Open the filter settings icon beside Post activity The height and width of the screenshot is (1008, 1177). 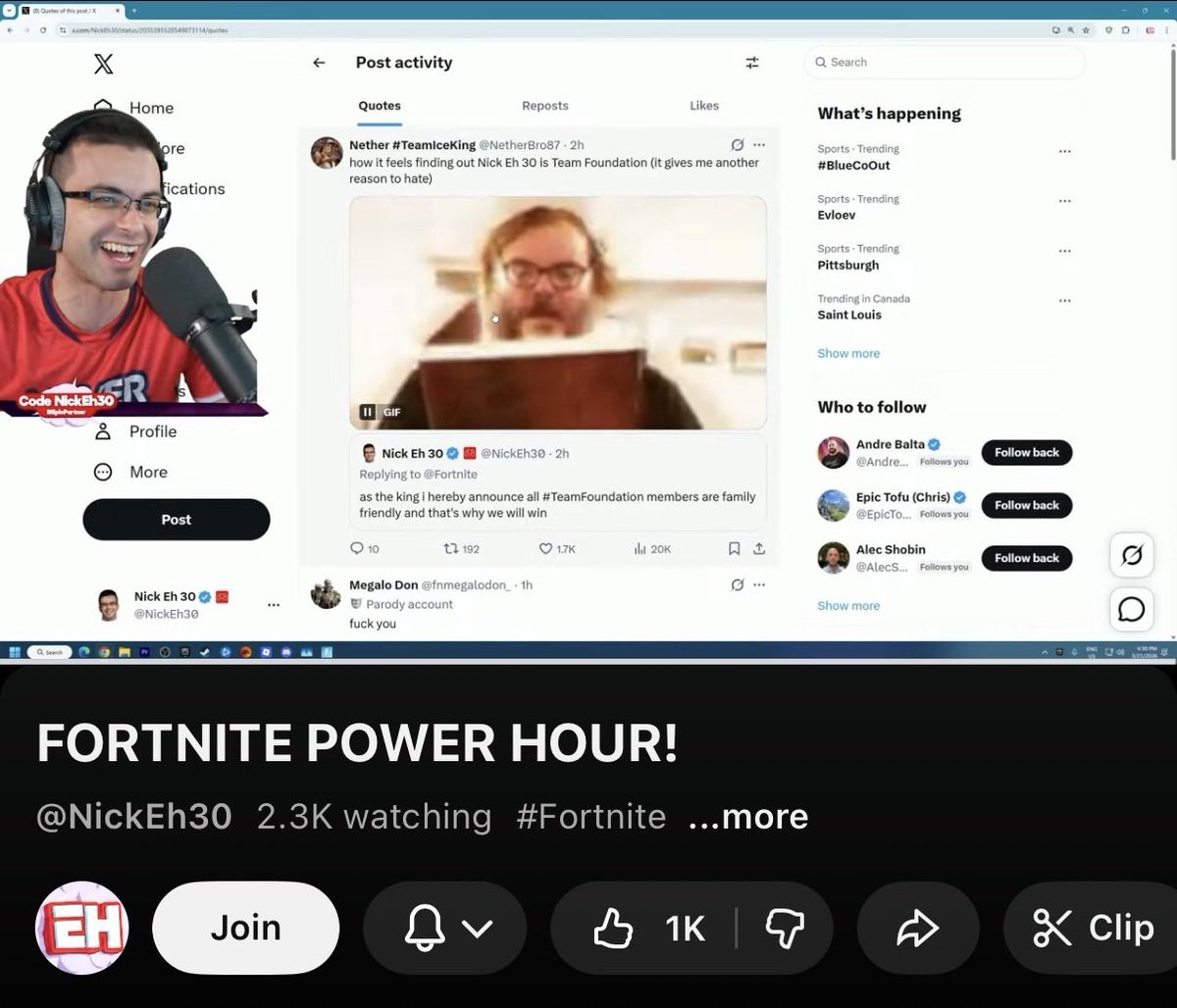pos(752,63)
